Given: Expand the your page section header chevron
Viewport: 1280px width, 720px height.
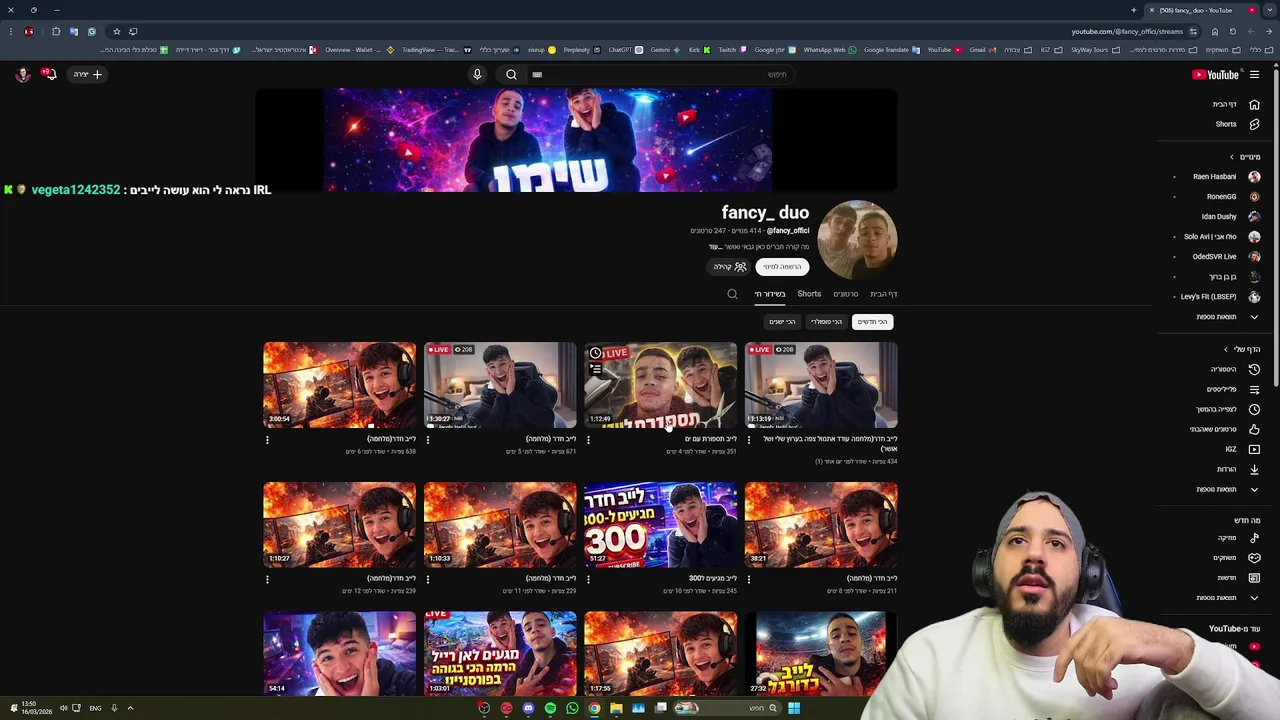Looking at the screenshot, I should (x=1226, y=349).
